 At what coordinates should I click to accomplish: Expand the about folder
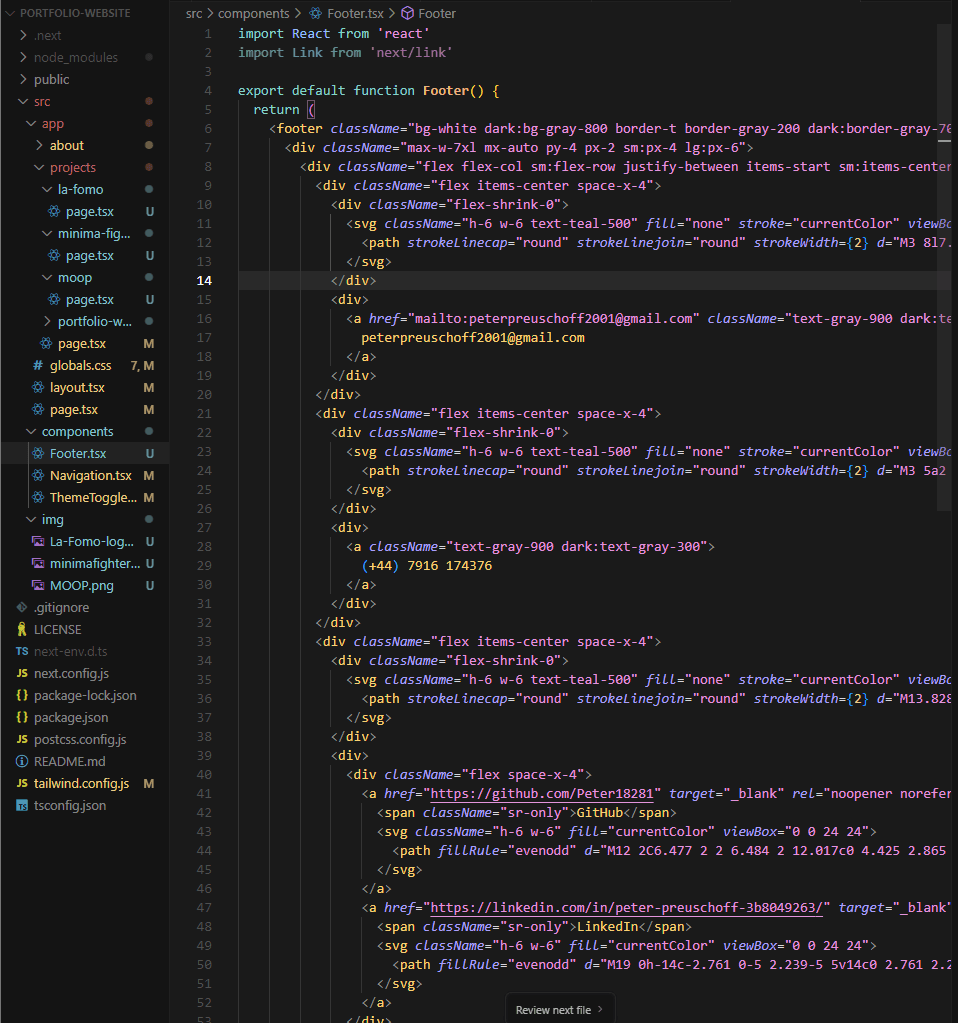[x=39, y=145]
